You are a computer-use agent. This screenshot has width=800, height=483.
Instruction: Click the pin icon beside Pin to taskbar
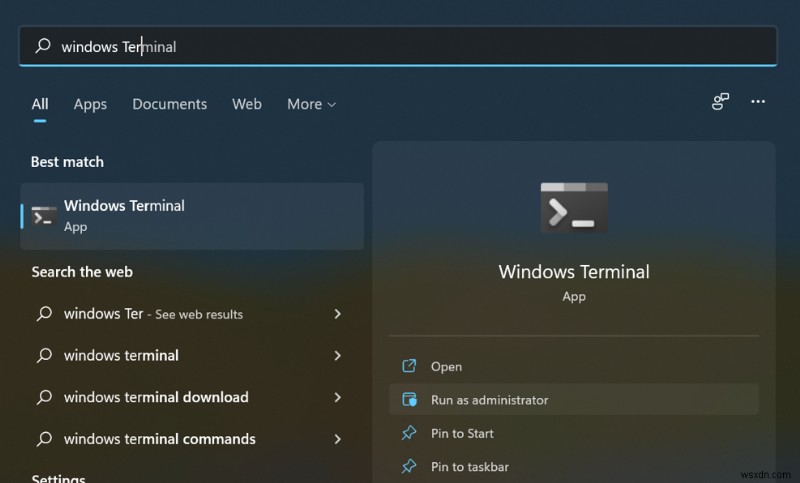click(409, 466)
